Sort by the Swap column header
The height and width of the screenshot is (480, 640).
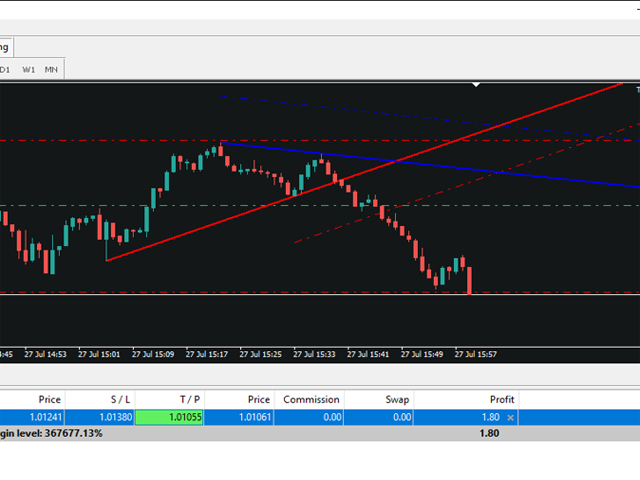click(379, 399)
